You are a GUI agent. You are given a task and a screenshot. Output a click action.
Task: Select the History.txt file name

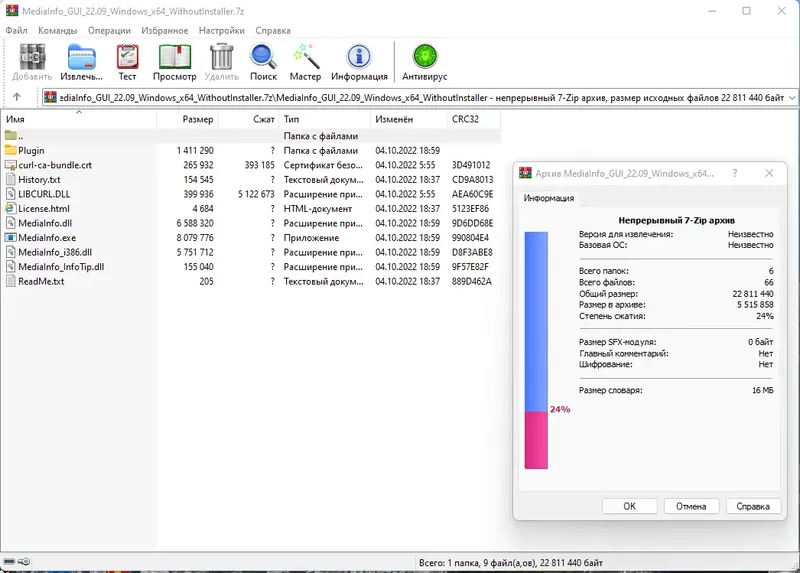point(39,180)
